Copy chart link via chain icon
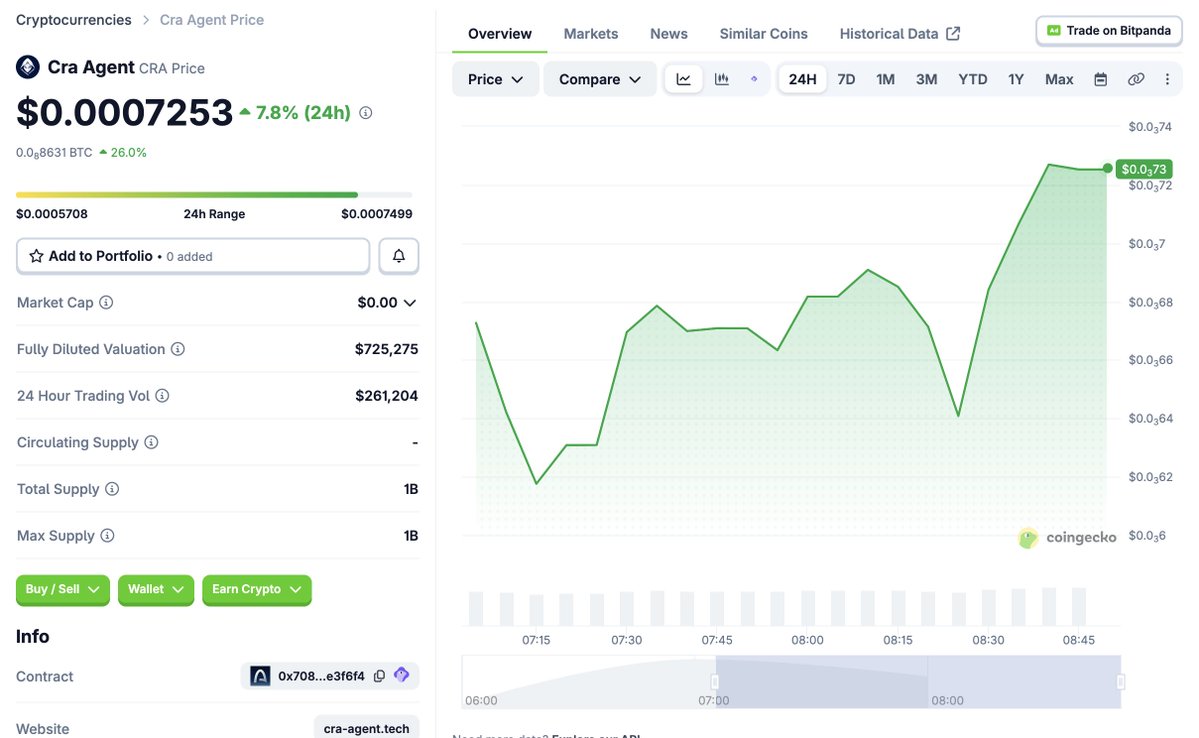Viewport: 1199px width, 738px height. 1136,79
